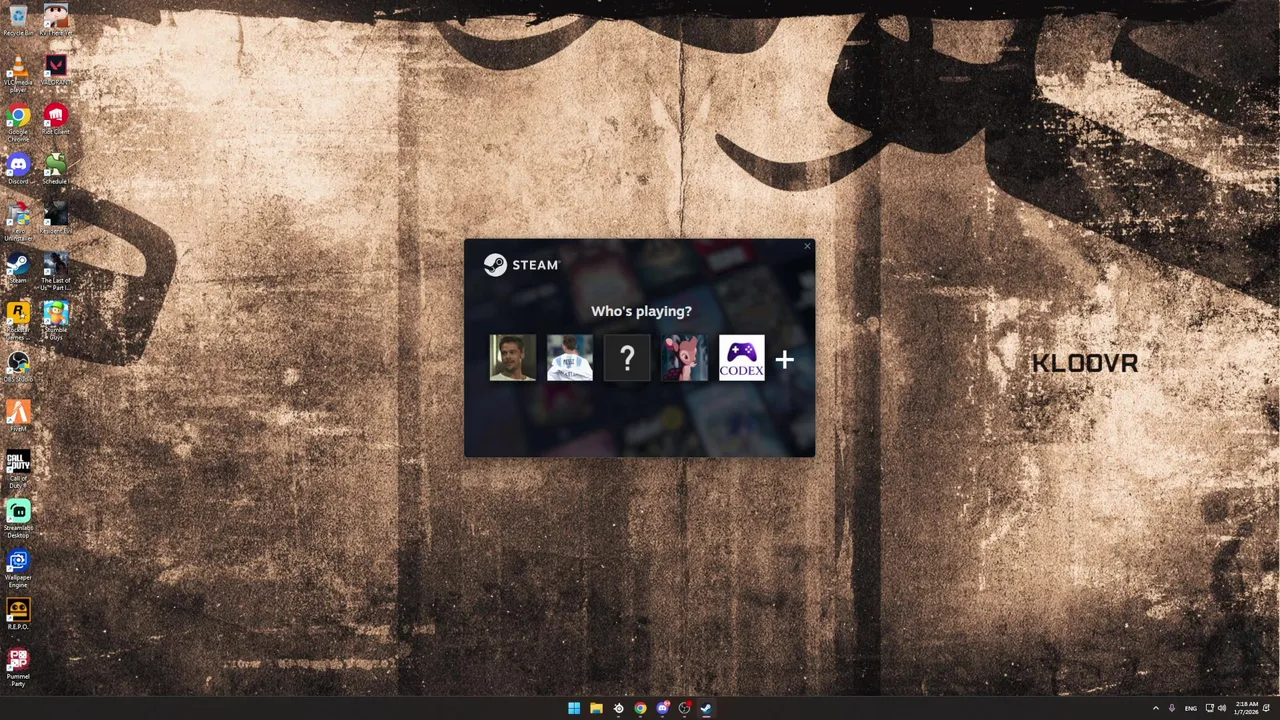The height and width of the screenshot is (720, 1280).
Task: Click the ENG language indicator
Action: [1190, 708]
